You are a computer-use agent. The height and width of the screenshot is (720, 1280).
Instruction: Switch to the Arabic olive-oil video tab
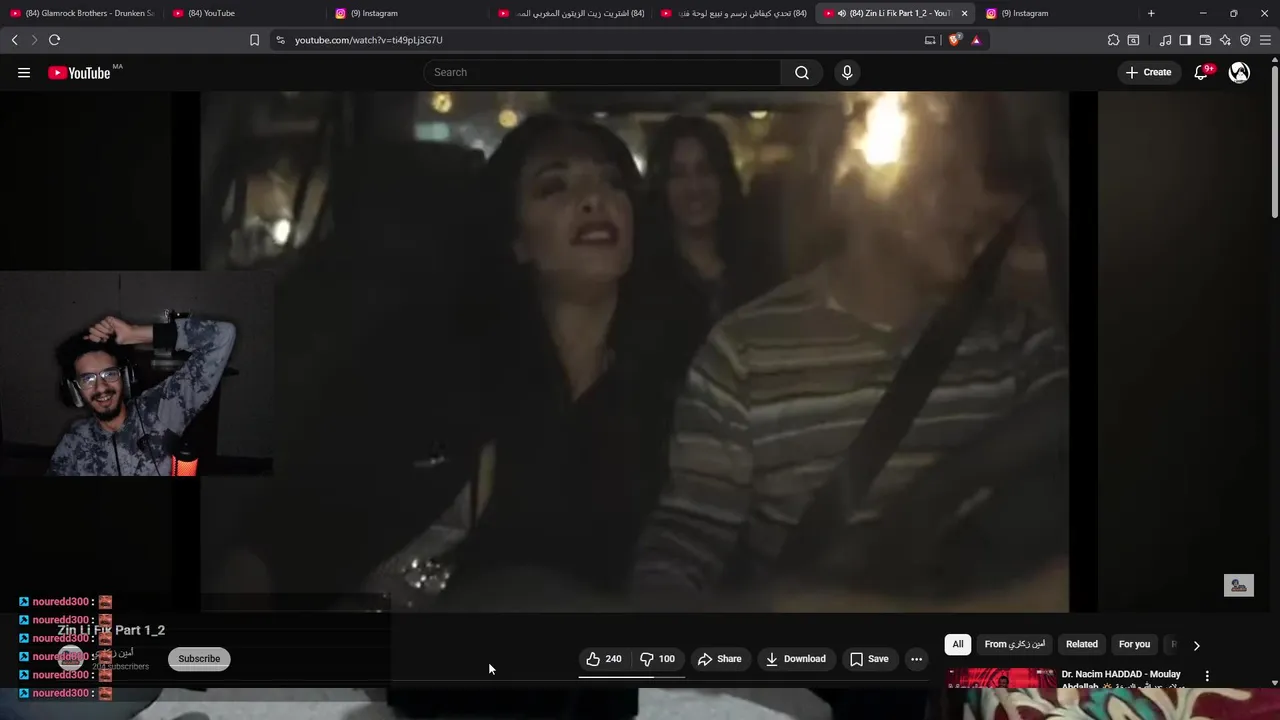(x=571, y=13)
